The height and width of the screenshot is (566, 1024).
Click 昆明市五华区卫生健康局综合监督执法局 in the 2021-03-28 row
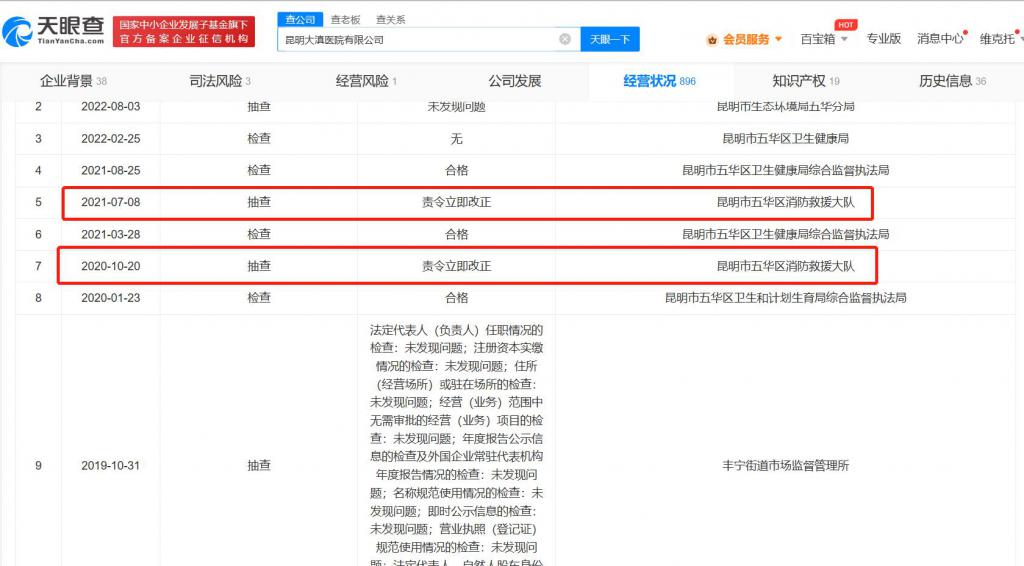785,234
